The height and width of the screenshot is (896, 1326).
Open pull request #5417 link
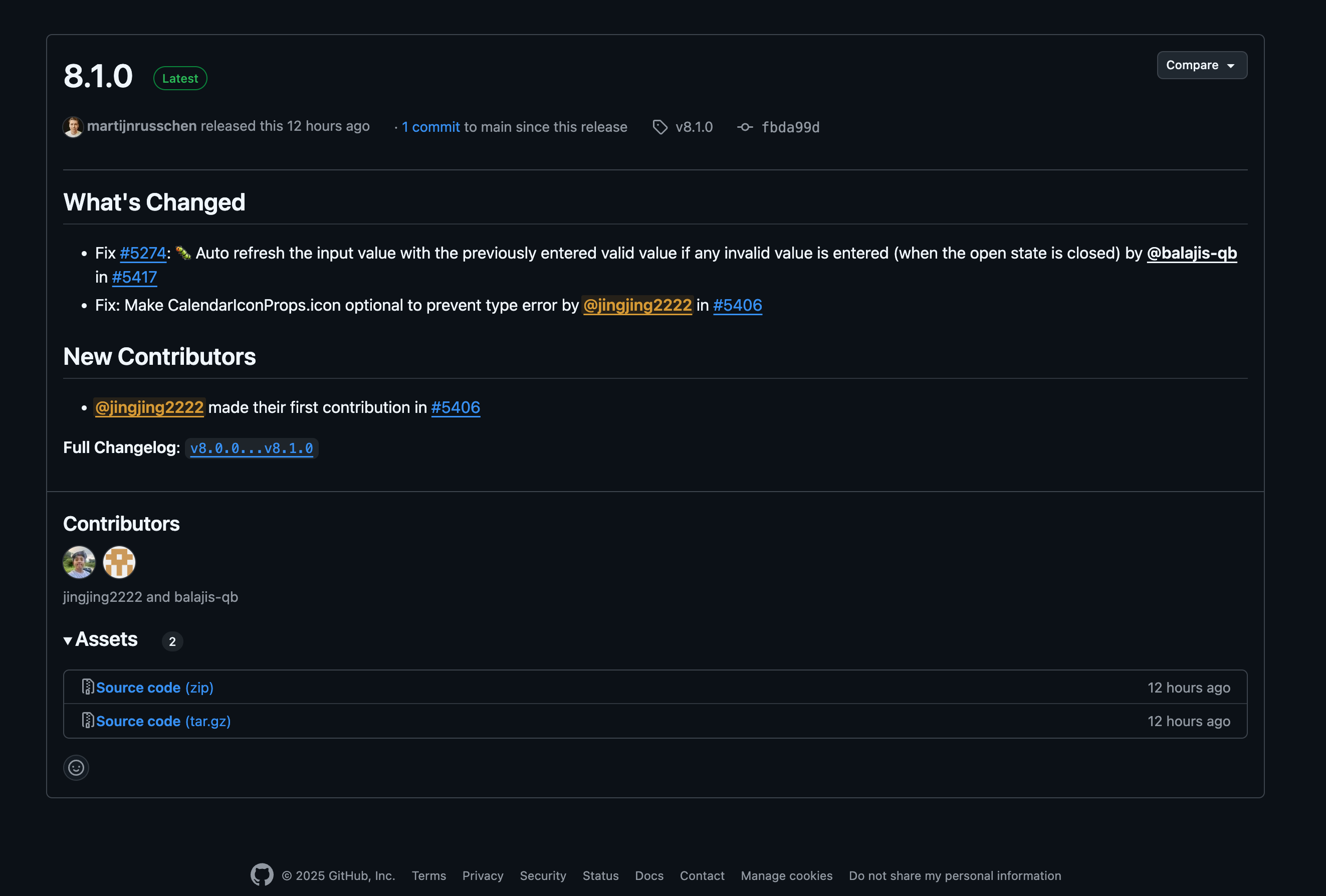coord(134,277)
